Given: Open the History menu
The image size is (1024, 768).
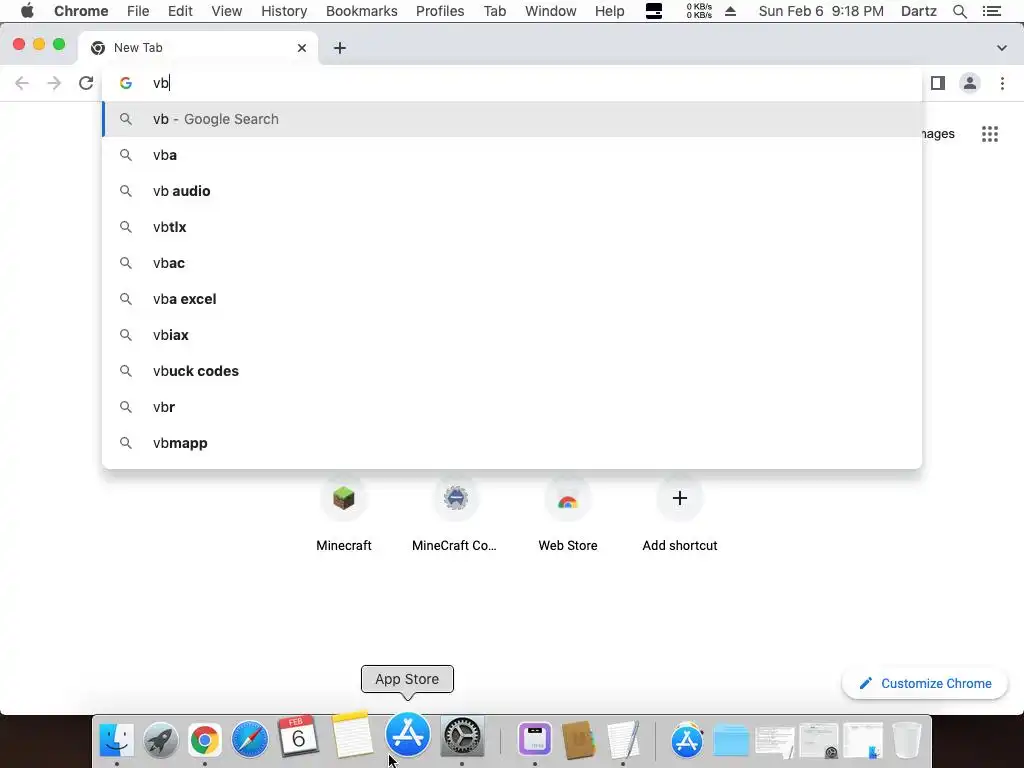Looking at the screenshot, I should (x=284, y=11).
